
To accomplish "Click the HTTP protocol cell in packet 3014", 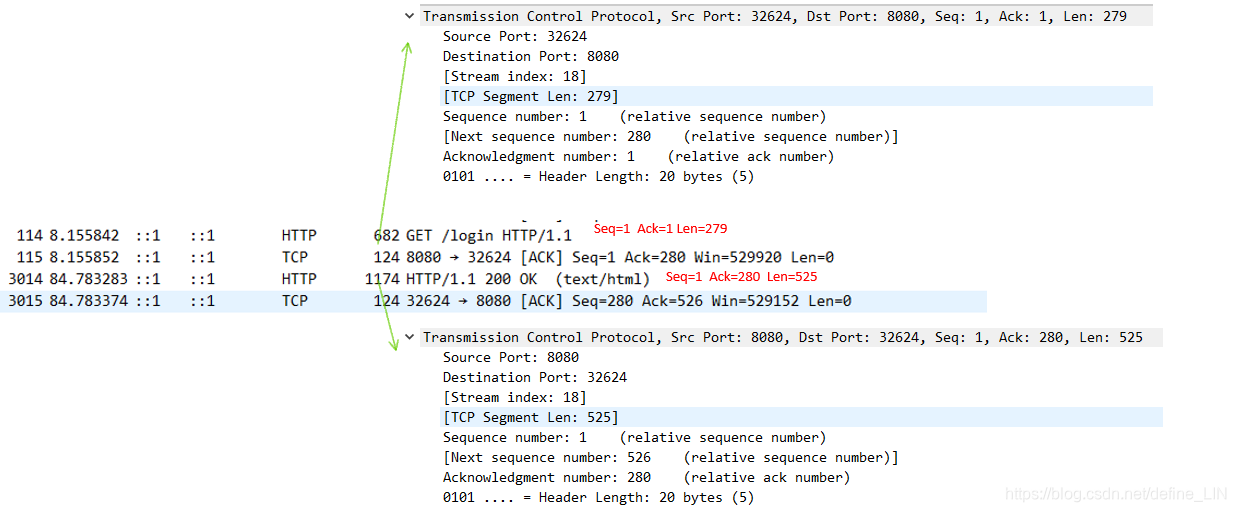I will click(x=299, y=279).
